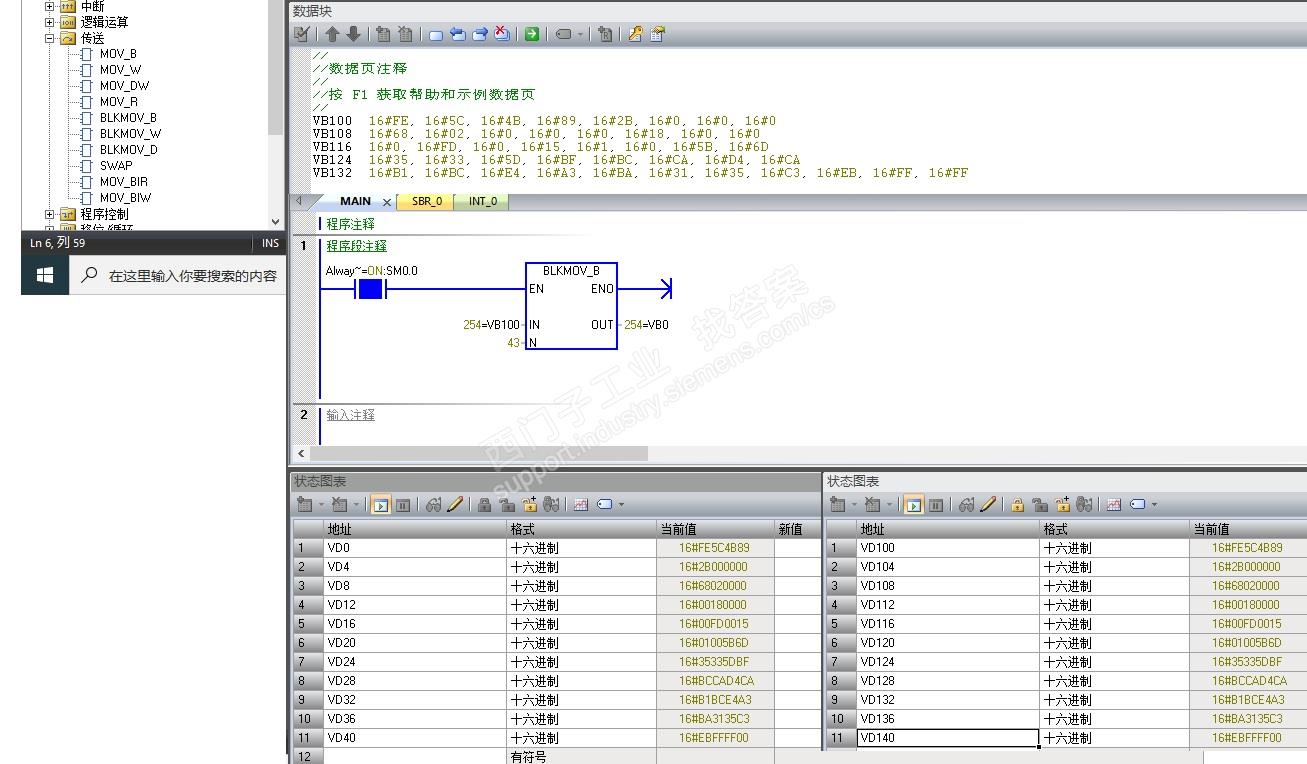Select the SWAP instruction in the tree

[115, 166]
